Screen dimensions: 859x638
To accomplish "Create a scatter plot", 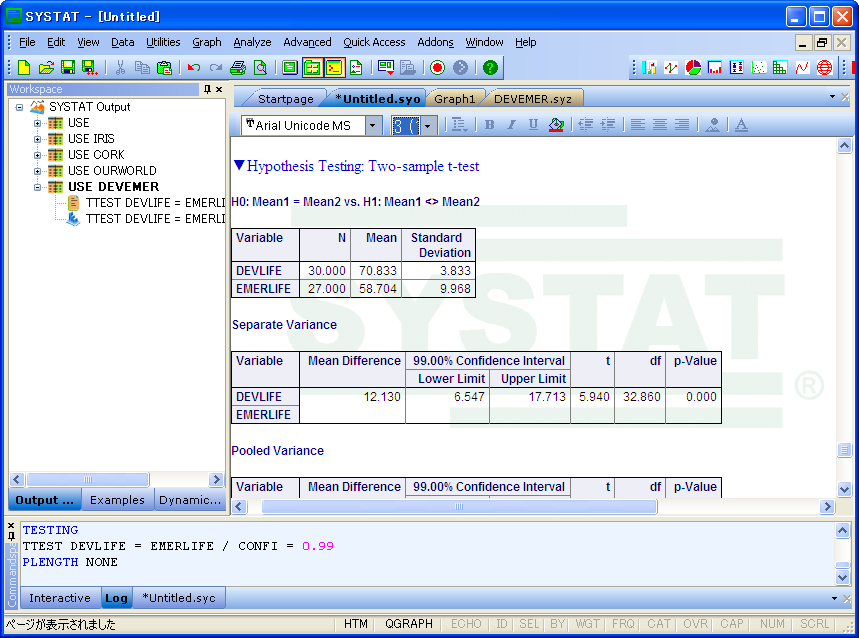I will [x=759, y=67].
